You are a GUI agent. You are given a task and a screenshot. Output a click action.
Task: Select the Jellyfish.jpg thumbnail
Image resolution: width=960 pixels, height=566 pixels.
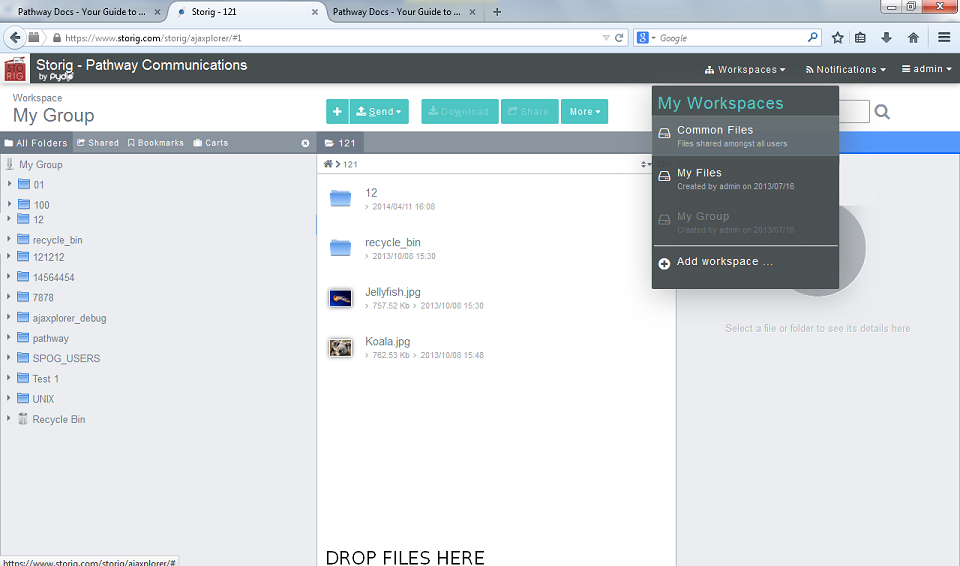pos(340,298)
